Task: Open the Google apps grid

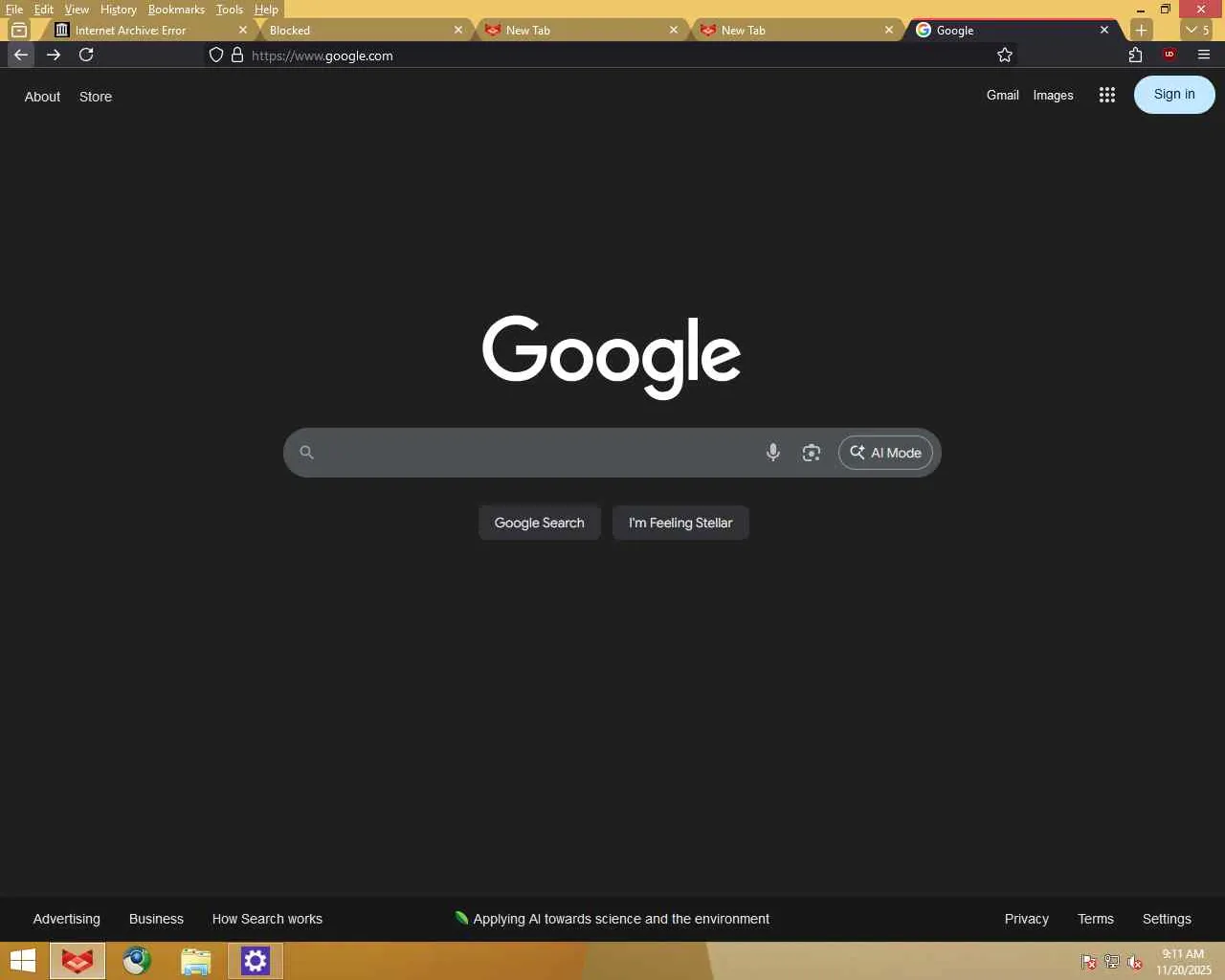Action: tap(1107, 95)
